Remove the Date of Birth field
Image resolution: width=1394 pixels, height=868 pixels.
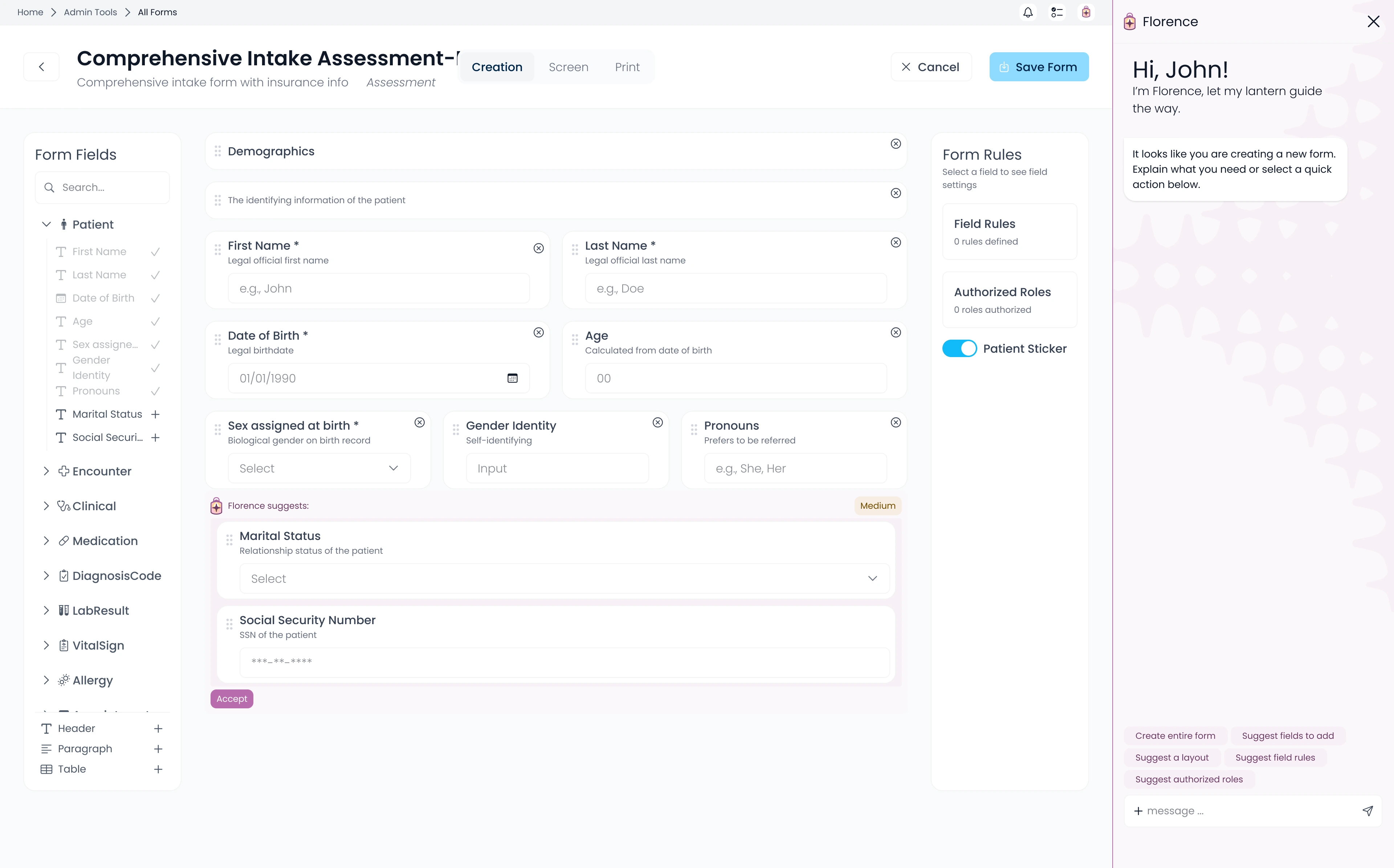[x=538, y=332]
